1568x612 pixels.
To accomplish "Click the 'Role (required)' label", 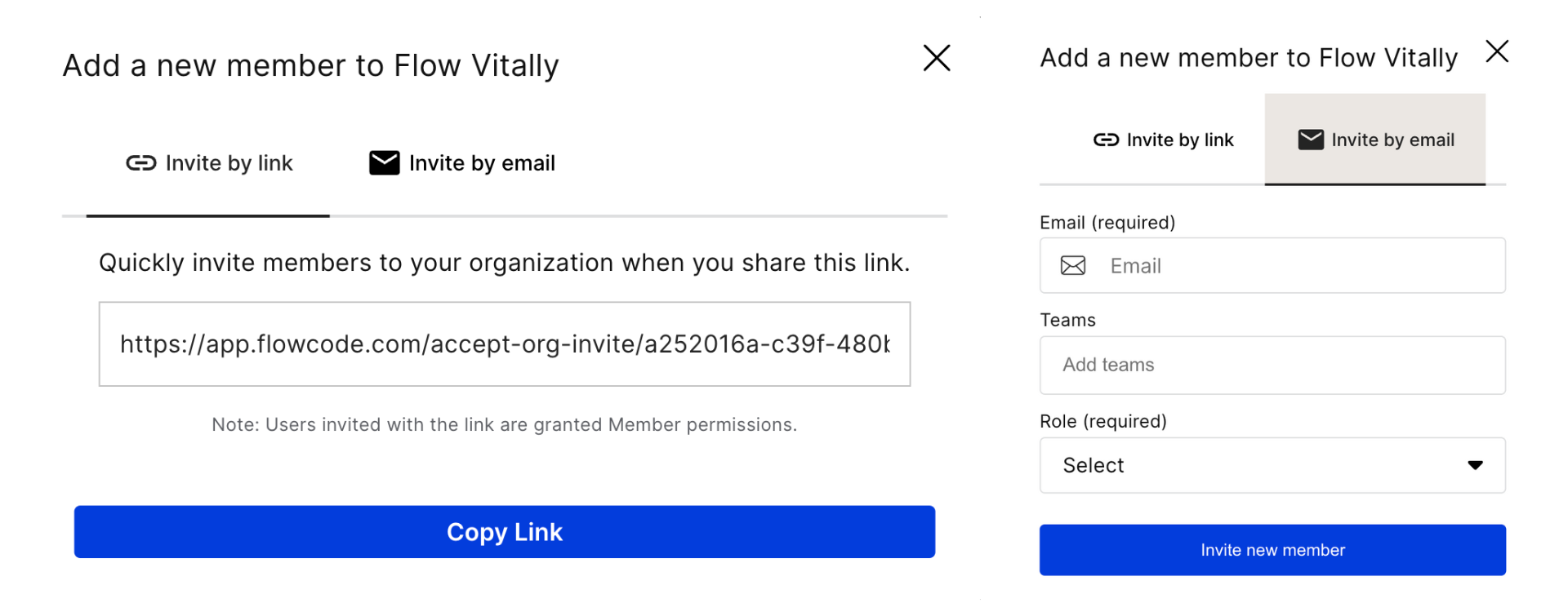I will [1103, 421].
